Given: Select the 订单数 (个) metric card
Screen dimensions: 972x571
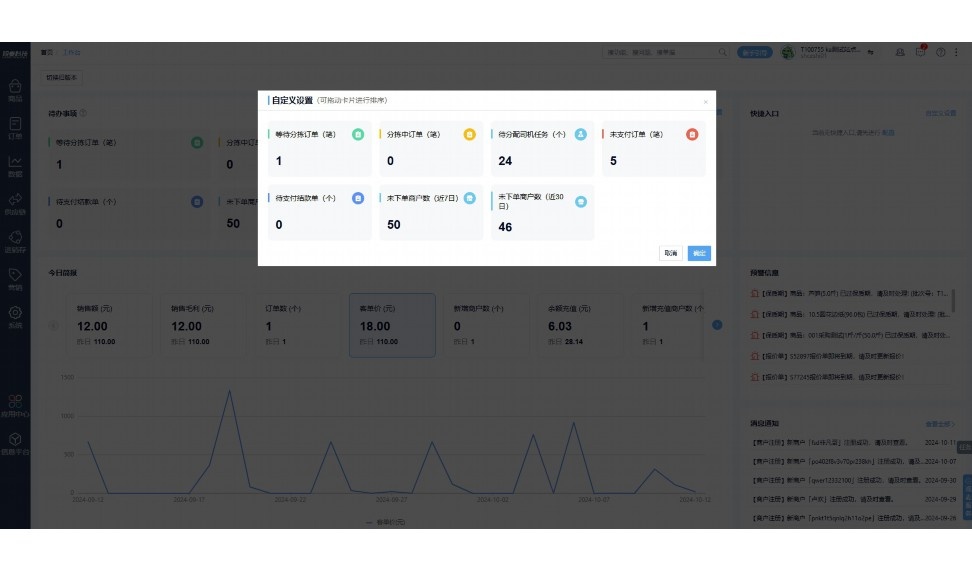Looking at the screenshot, I should [x=298, y=325].
